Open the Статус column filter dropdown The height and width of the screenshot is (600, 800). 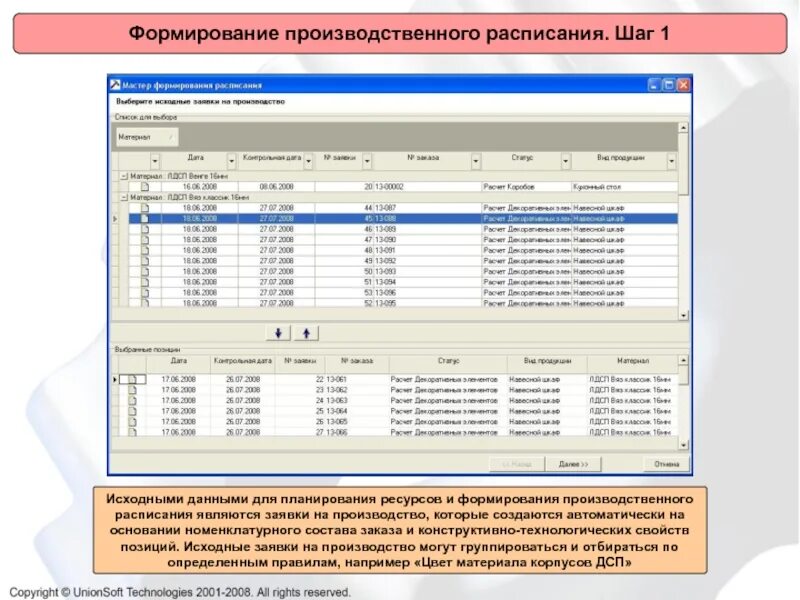click(x=566, y=161)
